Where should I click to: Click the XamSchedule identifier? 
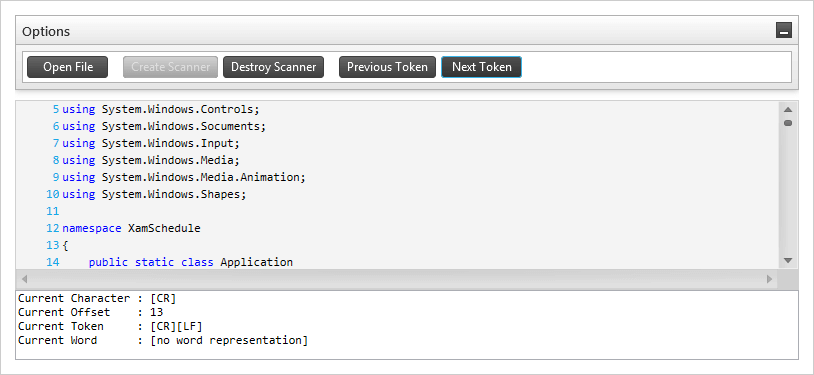pyautogui.click(x=164, y=228)
